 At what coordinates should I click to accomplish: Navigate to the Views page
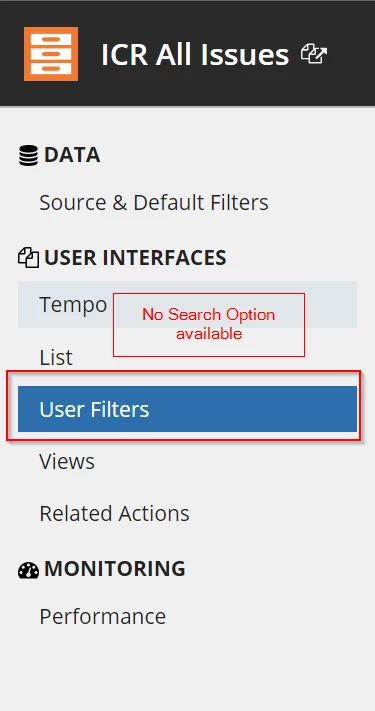67,462
